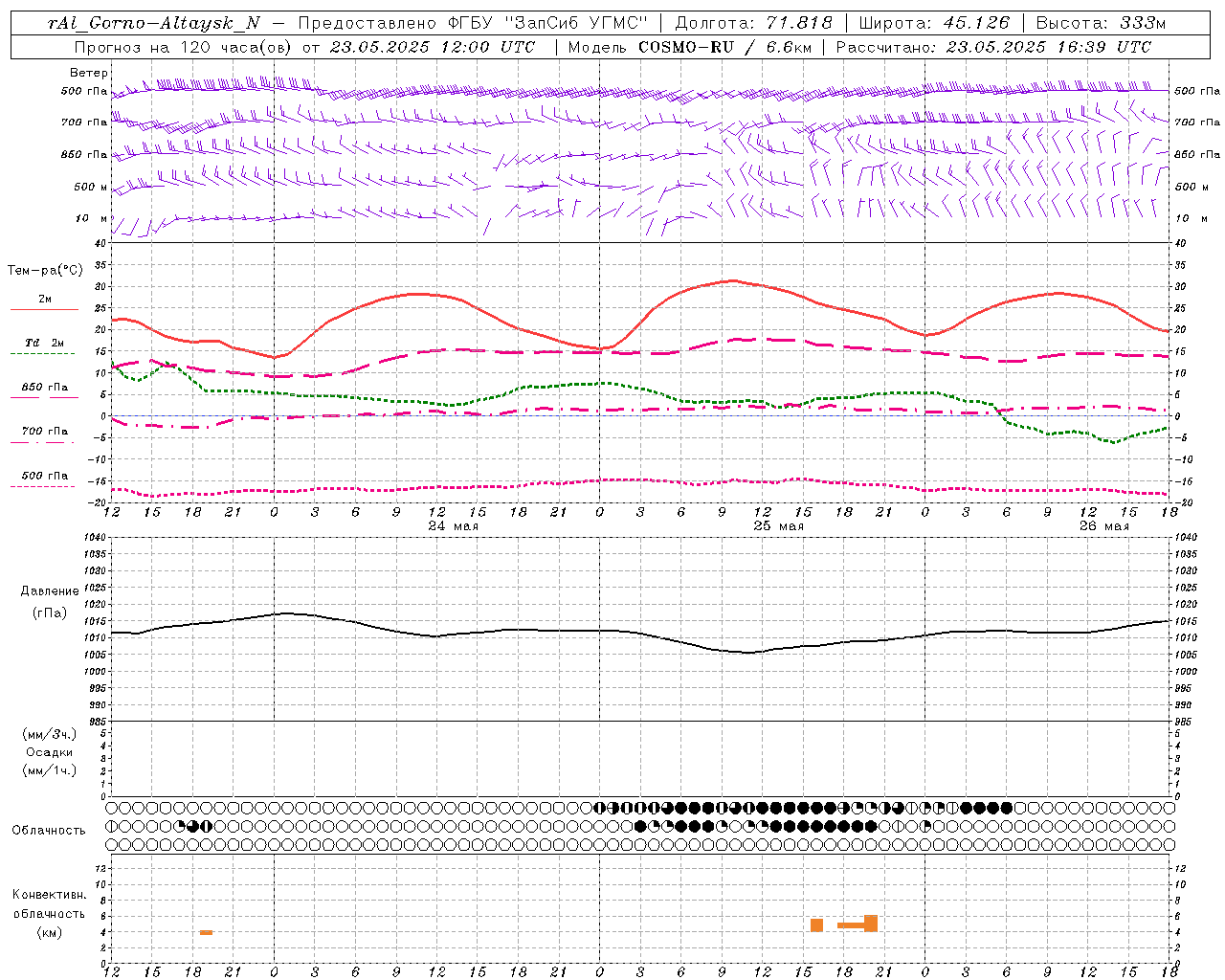The image size is (1225, 980).
Task: Click the tall orange convective block near 21h on 25 May
Action: coord(871,924)
